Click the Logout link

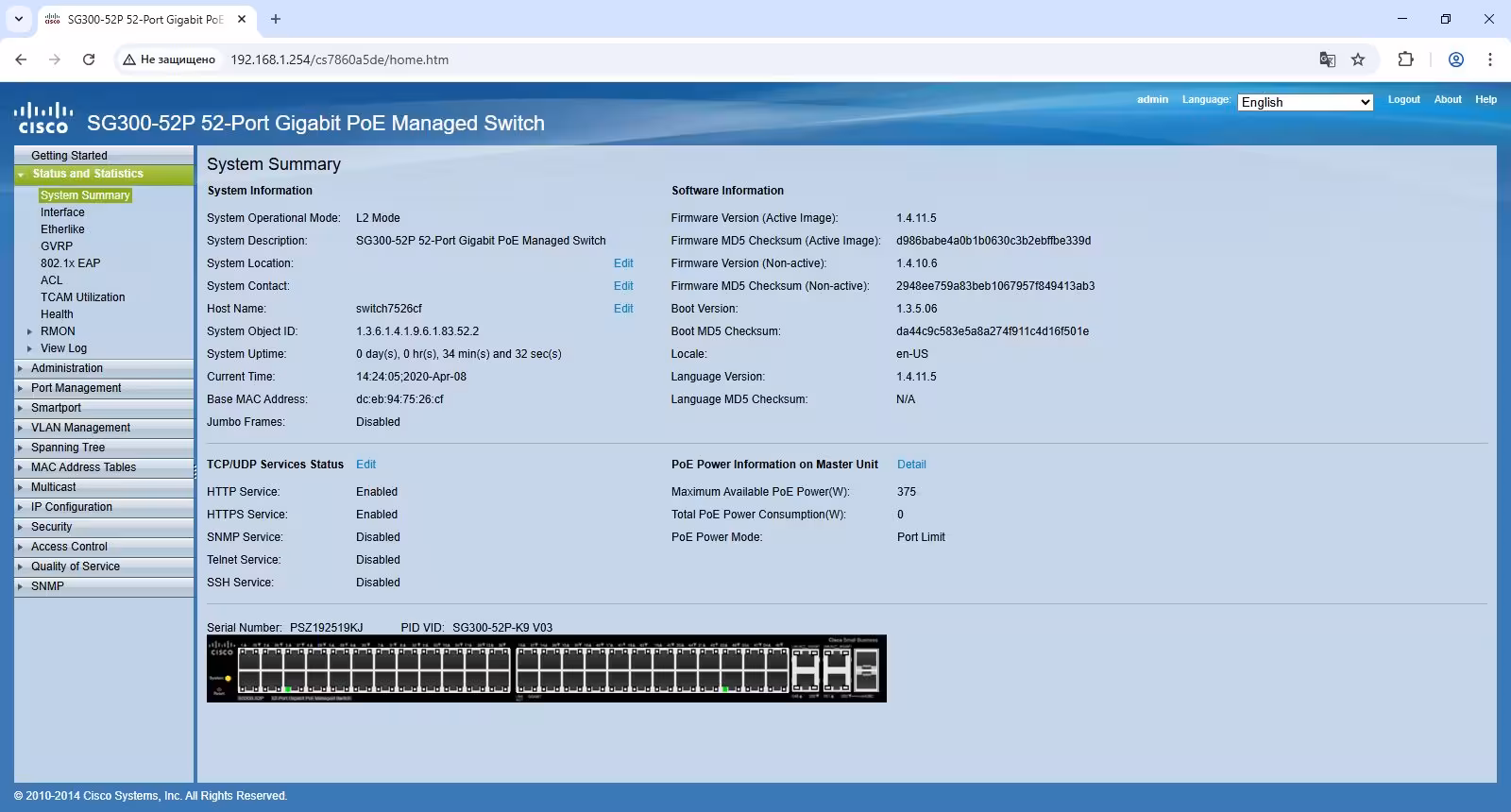pyautogui.click(x=1403, y=99)
